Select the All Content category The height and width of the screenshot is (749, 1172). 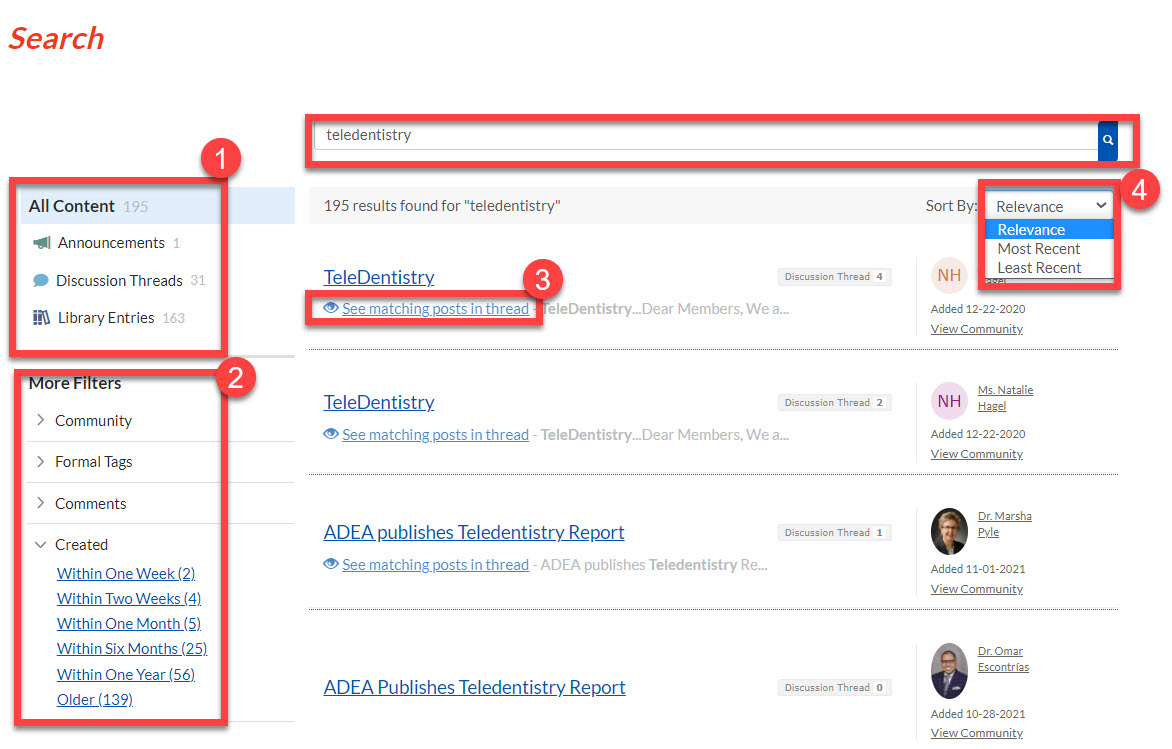tap(72, 206)
